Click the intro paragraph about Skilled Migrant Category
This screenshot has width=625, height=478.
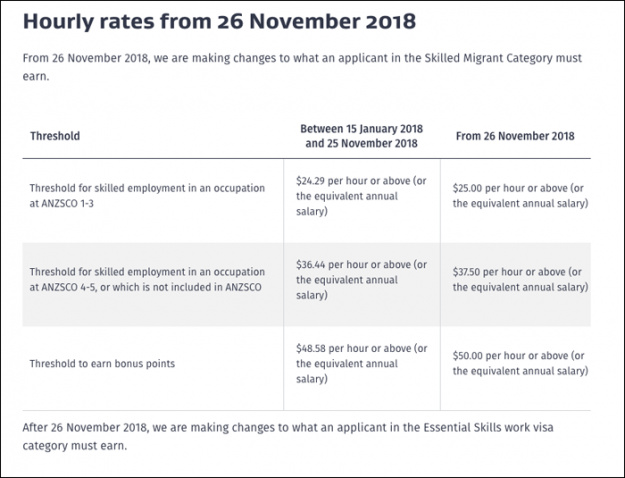(302, 67)
